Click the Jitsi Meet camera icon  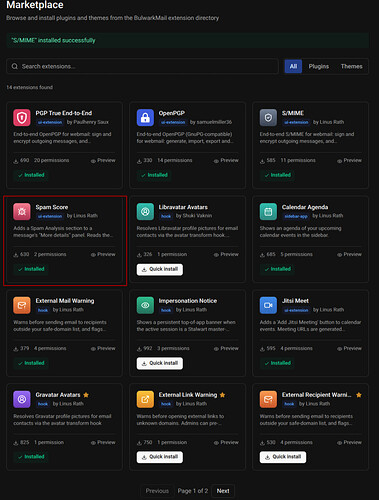coord(268,305)
